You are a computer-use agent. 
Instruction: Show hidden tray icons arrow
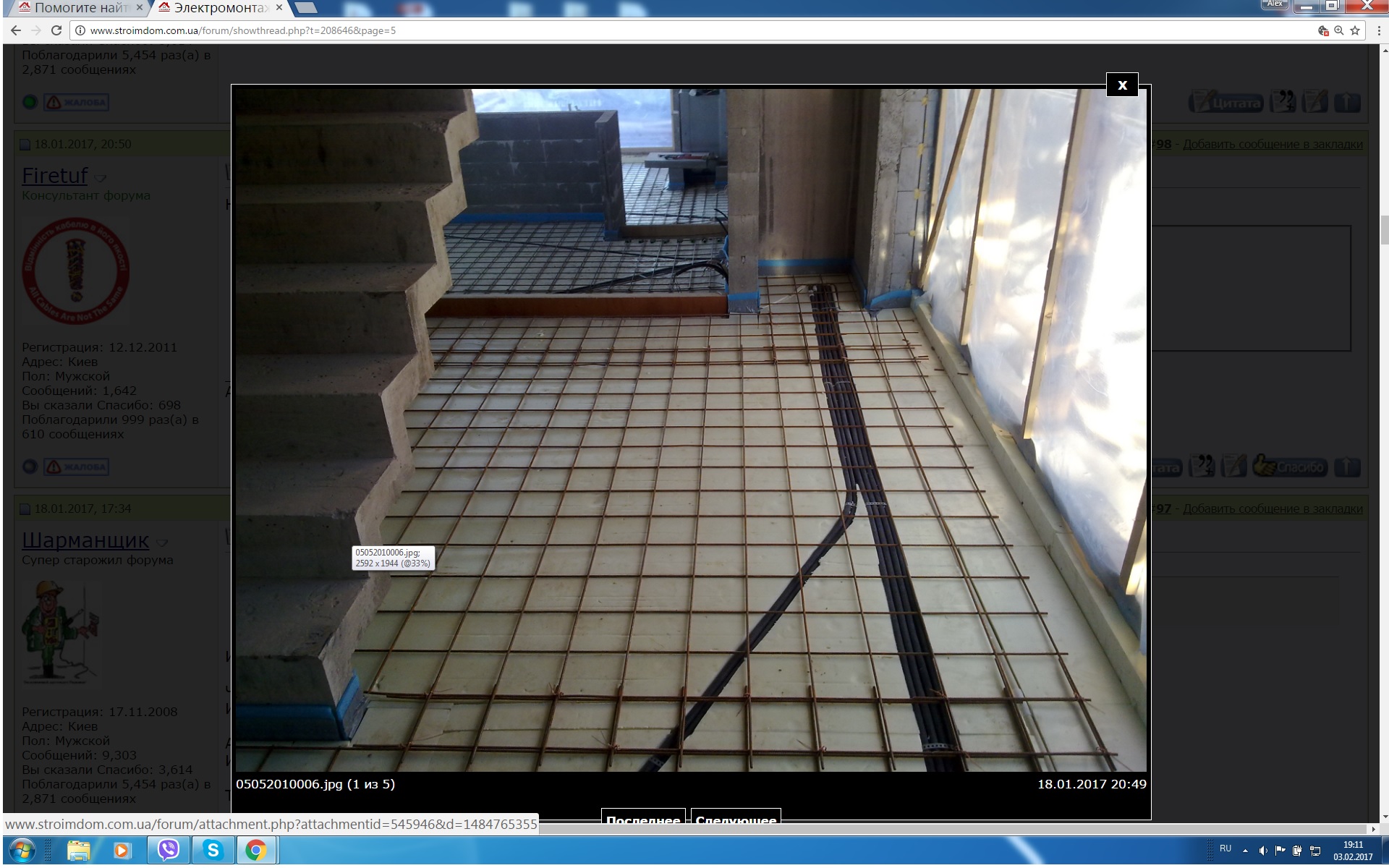[x=1245, y=851]
